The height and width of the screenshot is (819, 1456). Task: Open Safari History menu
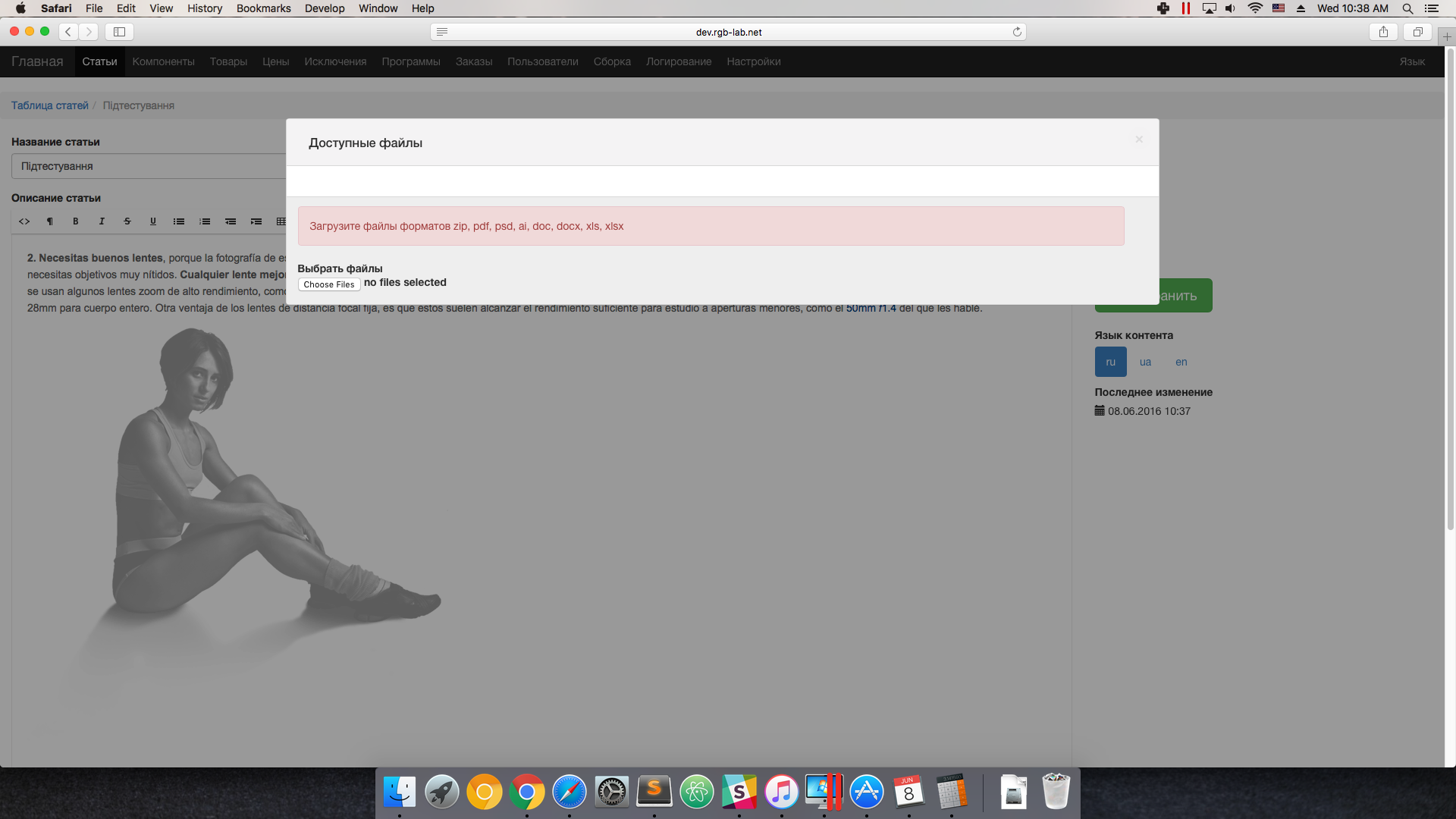(x=205, y=8)
